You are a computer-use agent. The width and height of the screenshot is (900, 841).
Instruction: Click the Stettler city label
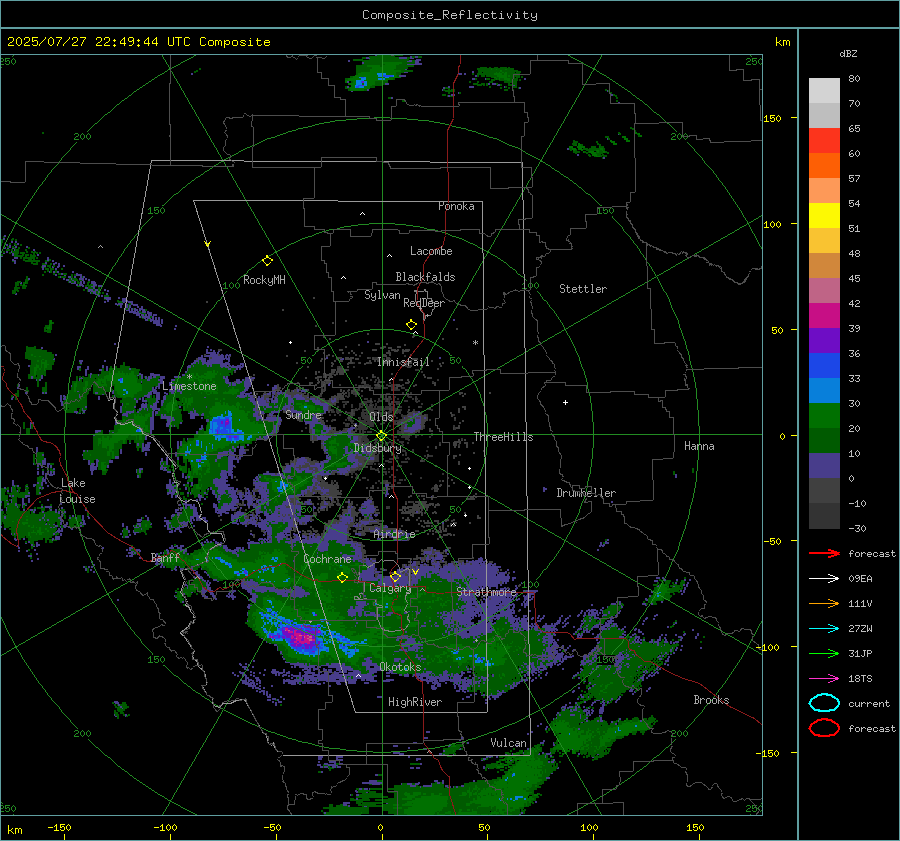point(583,289)
